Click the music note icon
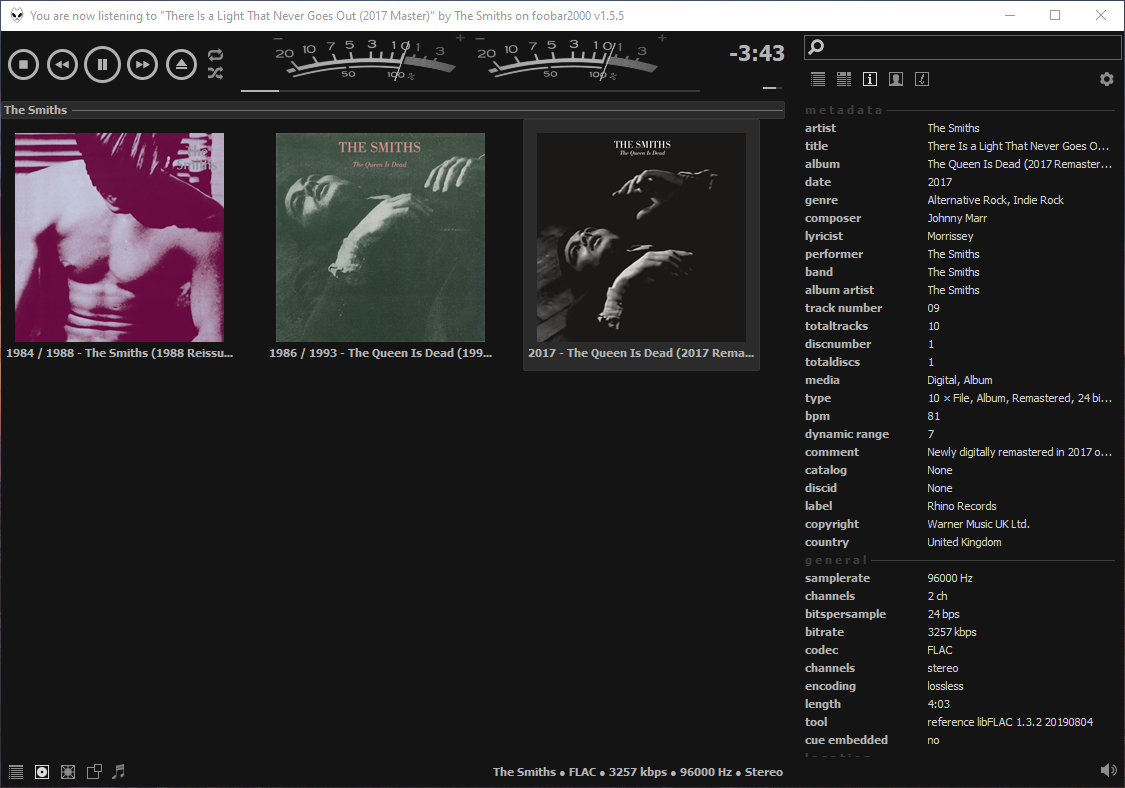 (118, 772)
